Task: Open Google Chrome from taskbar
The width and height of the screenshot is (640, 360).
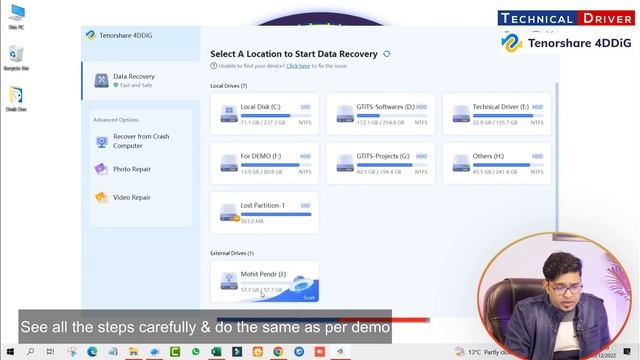Action: 278,351
